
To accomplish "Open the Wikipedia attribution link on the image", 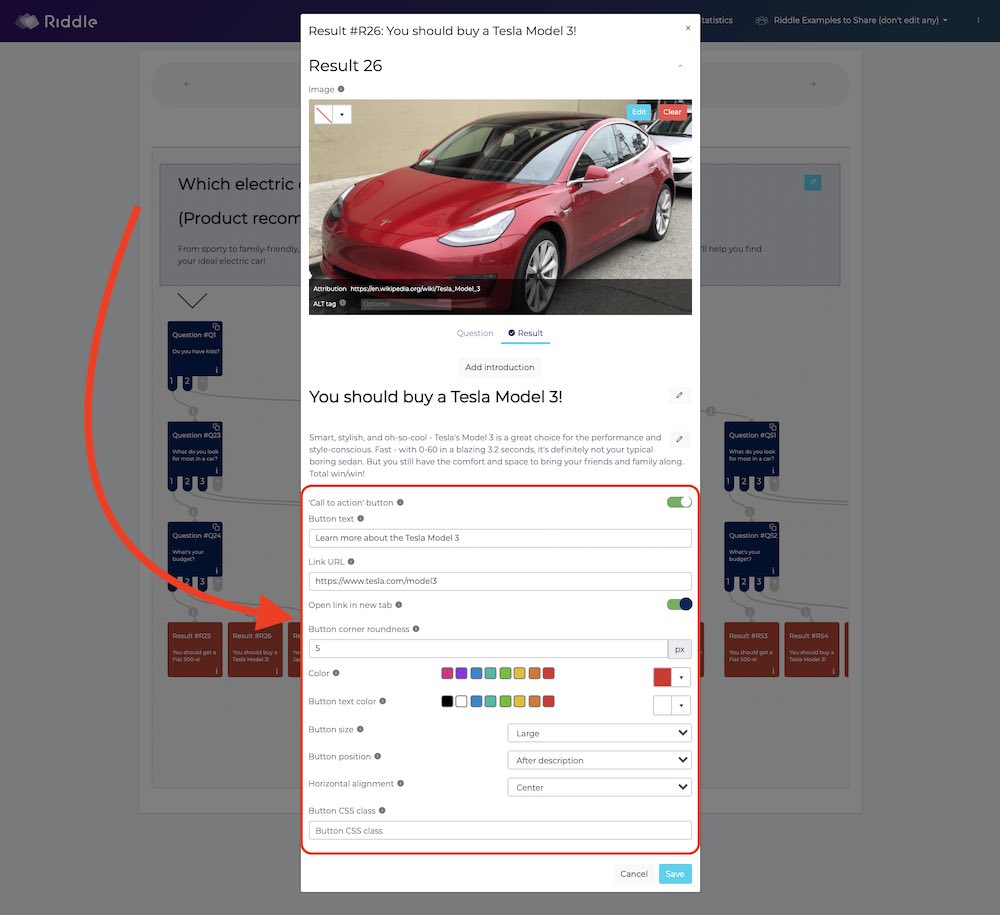I will [x=415, y=288].
